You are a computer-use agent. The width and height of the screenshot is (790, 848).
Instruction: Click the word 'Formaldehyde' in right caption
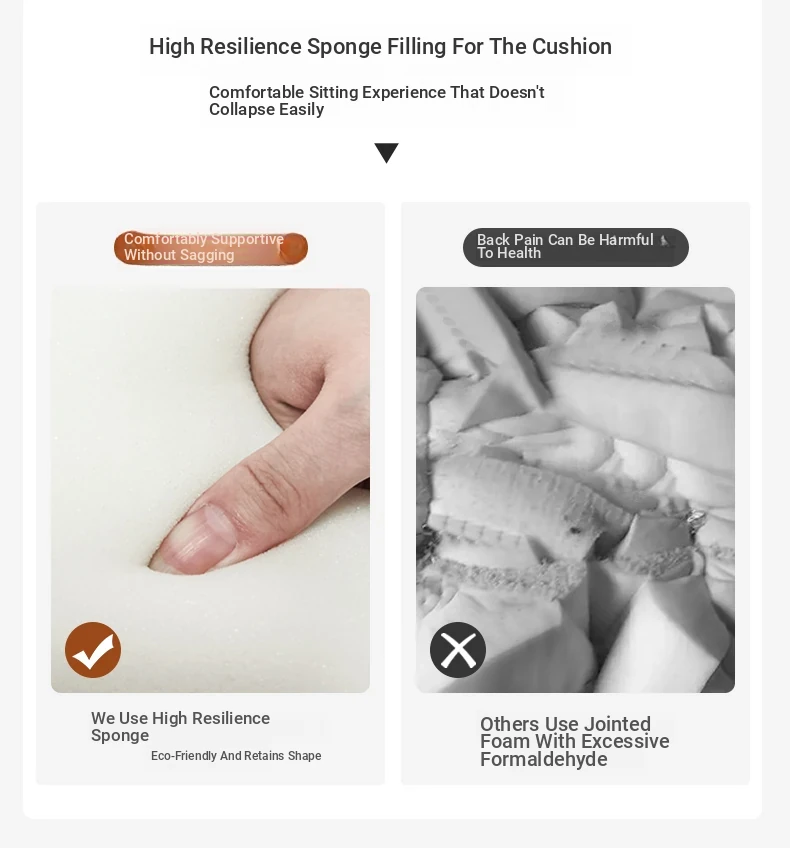[x=543, y=759]
